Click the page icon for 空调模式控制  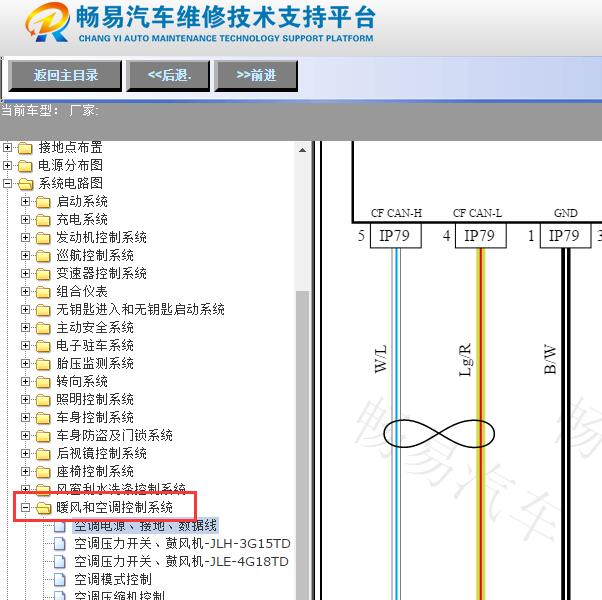pos(60,579)
